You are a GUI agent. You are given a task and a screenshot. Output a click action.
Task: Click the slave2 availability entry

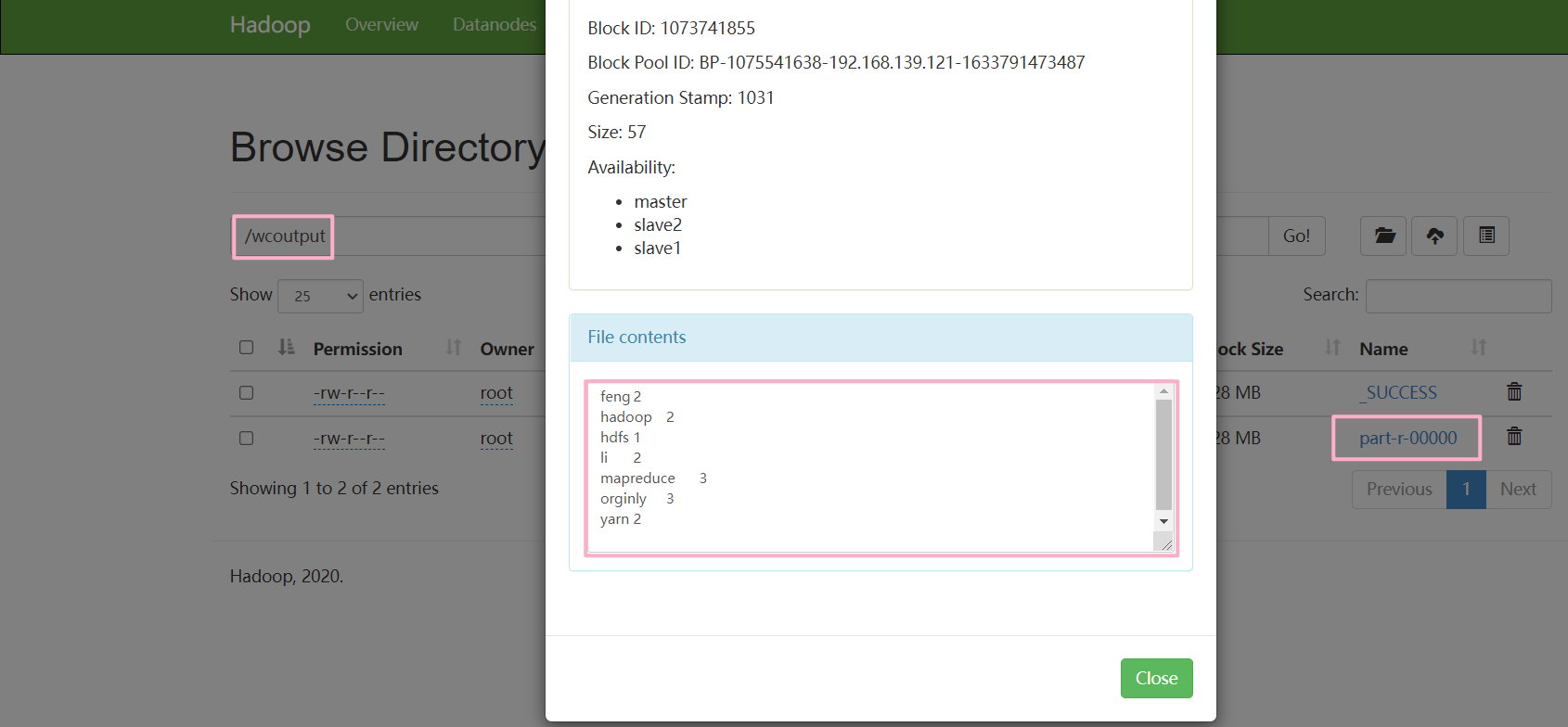tap(658, 224)
